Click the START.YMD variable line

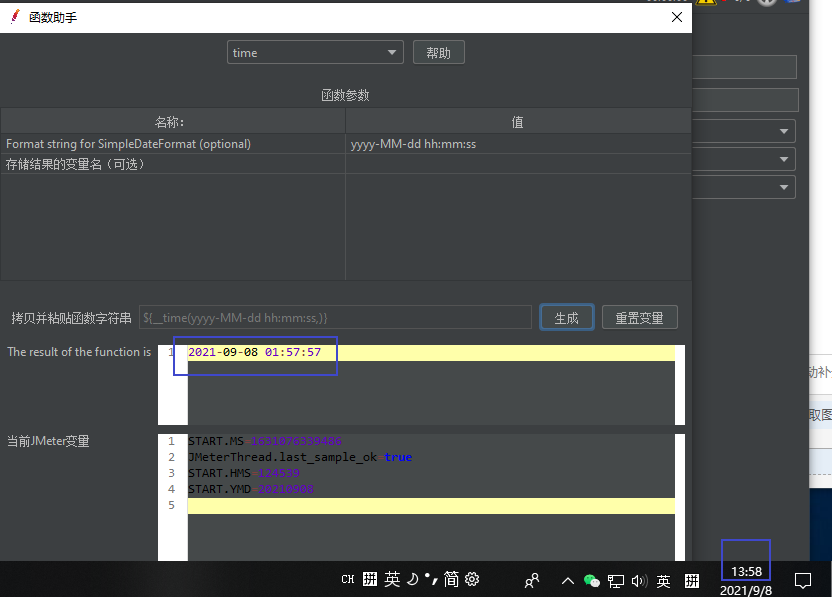pos(250,489)
